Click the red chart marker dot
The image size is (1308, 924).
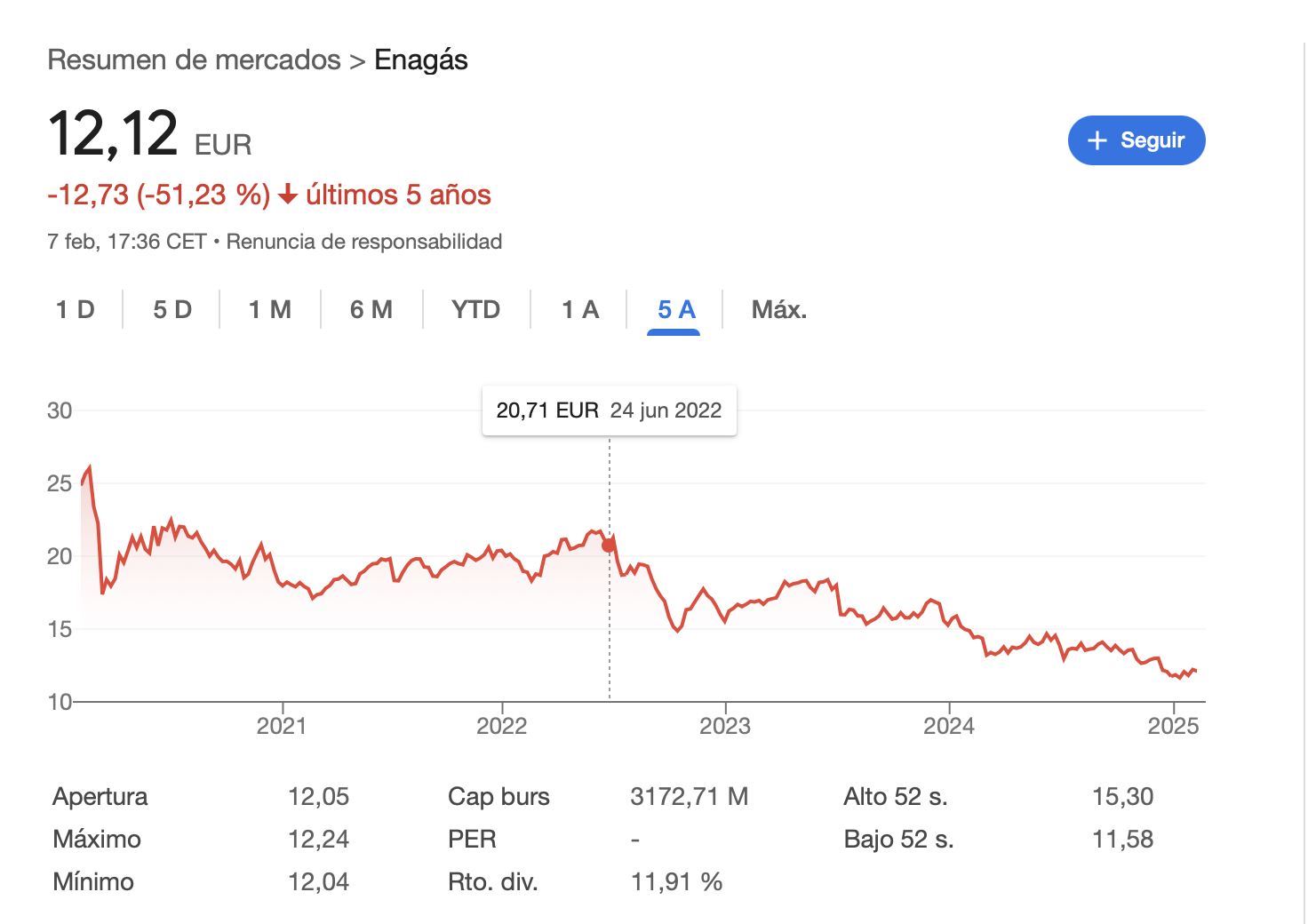[x=609, y=546]
